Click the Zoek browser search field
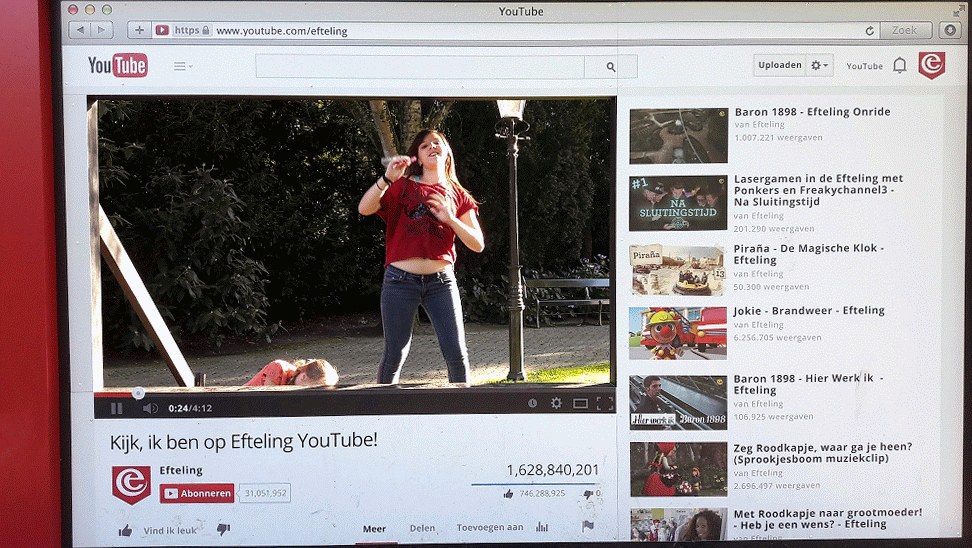The image size is (972, 548). [x=904, y=30]
